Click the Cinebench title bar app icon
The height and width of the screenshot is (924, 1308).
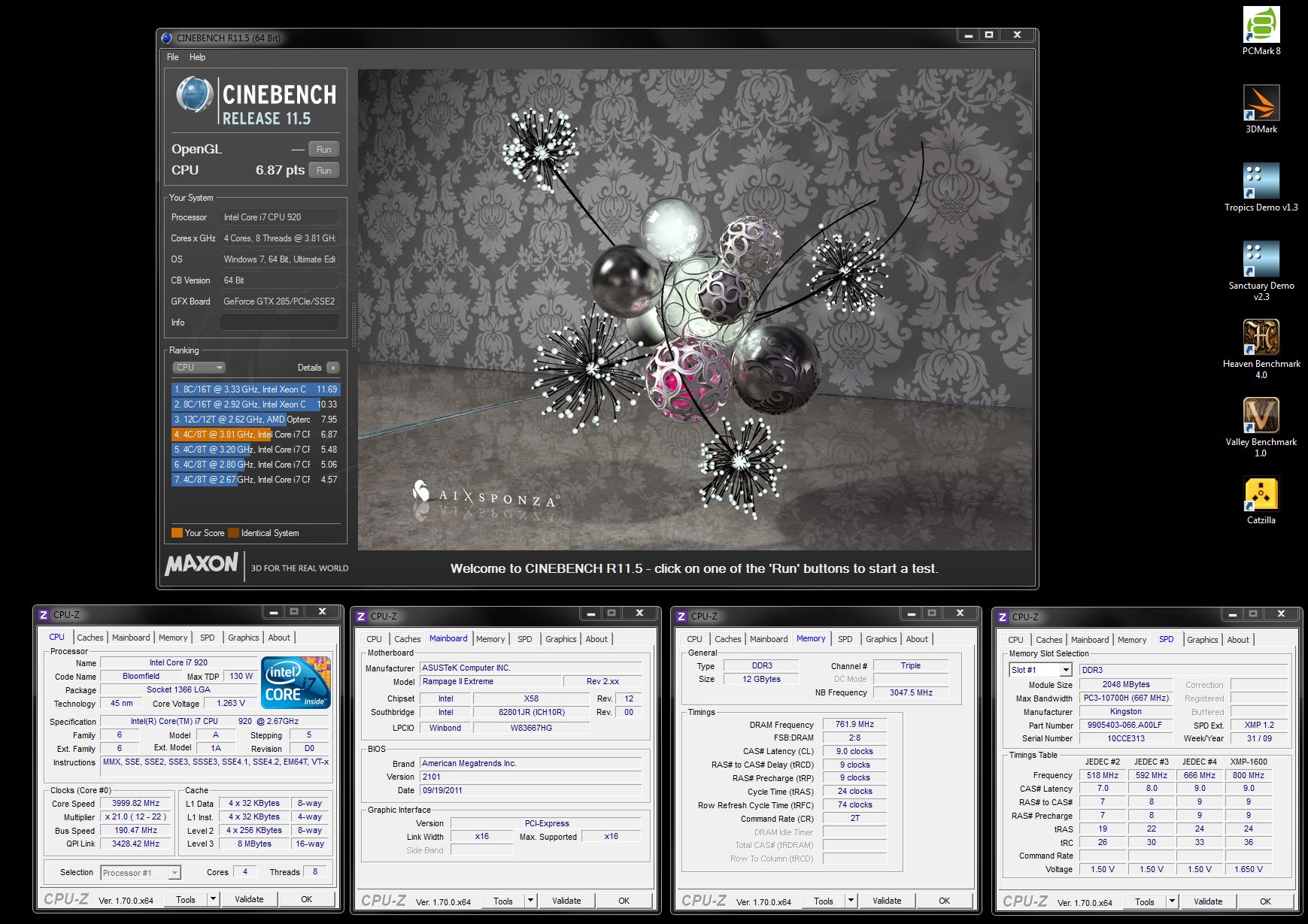tap(166, 38)
